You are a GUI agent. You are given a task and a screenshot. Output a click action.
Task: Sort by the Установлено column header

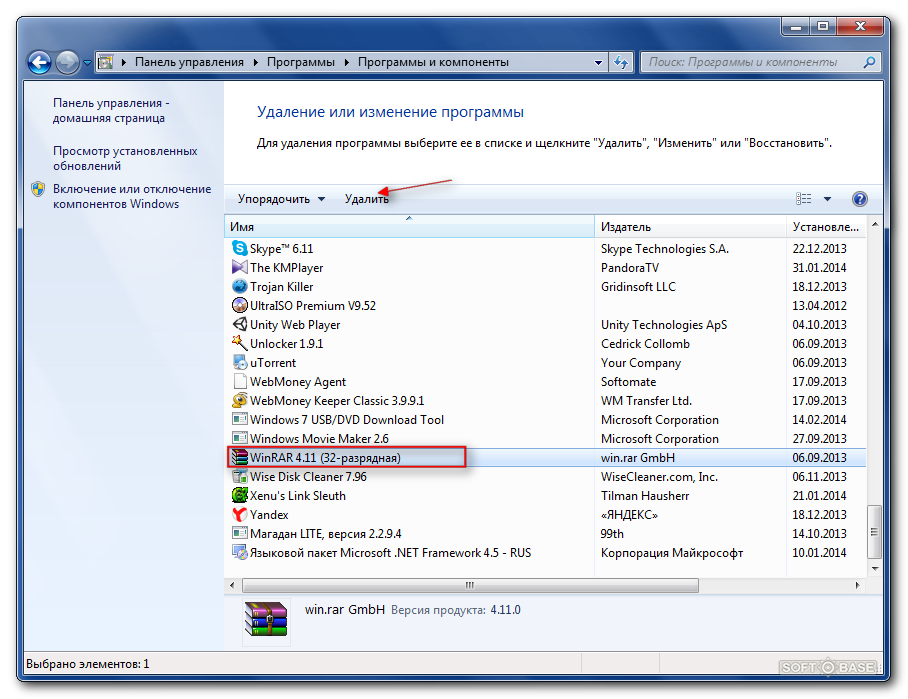[x=826, y=227]
